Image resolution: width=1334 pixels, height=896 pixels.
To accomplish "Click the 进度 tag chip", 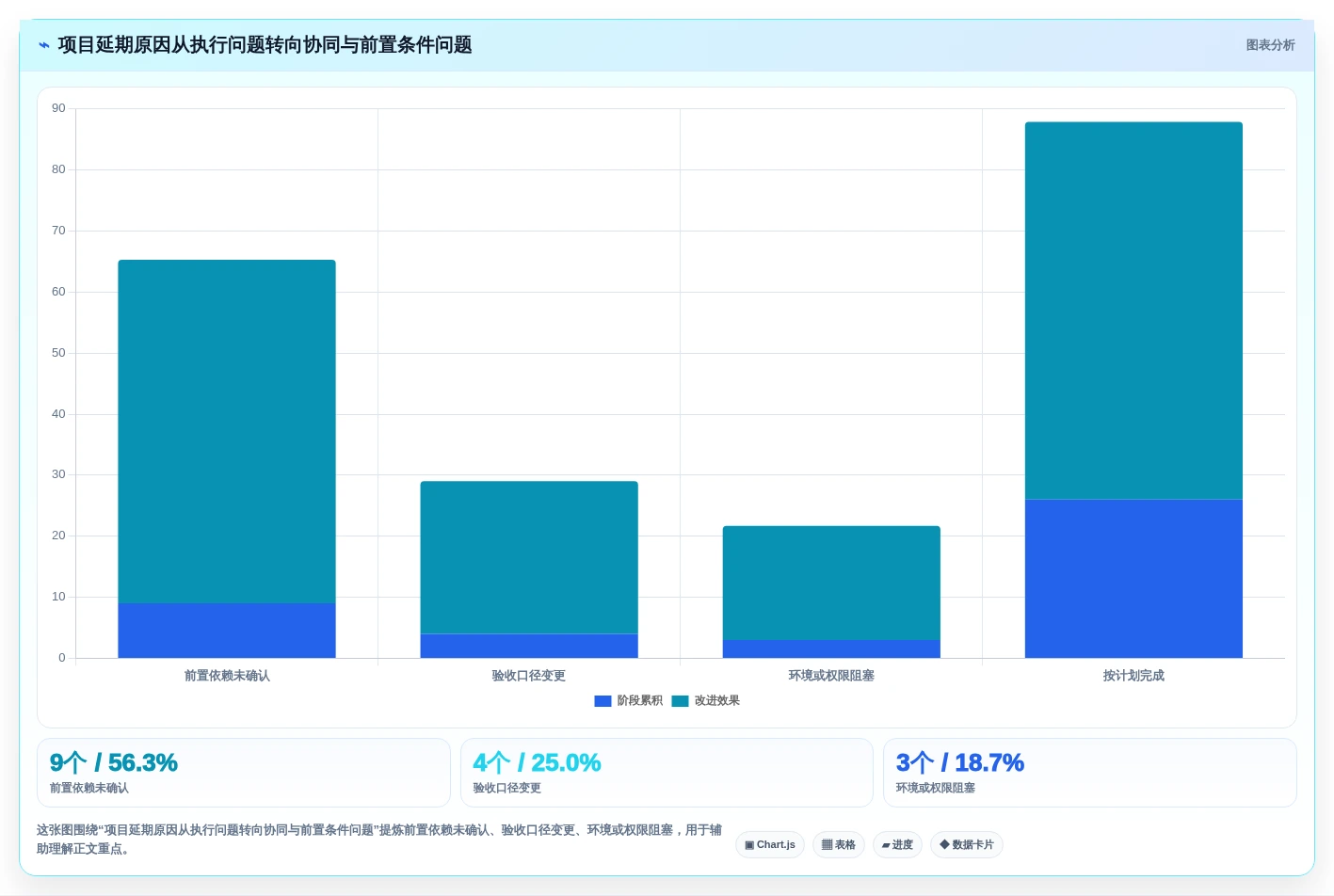I will point(897,844).
